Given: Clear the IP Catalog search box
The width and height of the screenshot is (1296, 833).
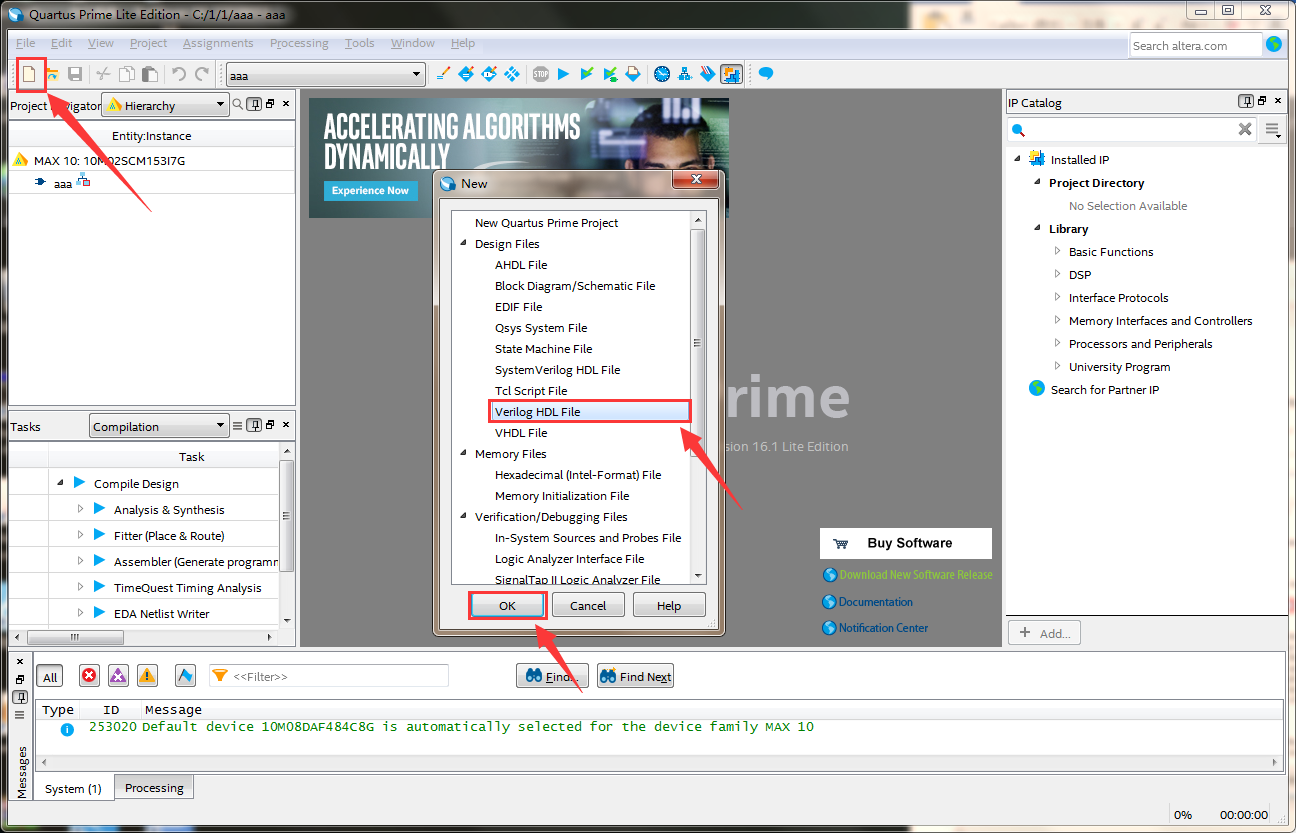Looking at the screenshot, I should coord(1245,129).
